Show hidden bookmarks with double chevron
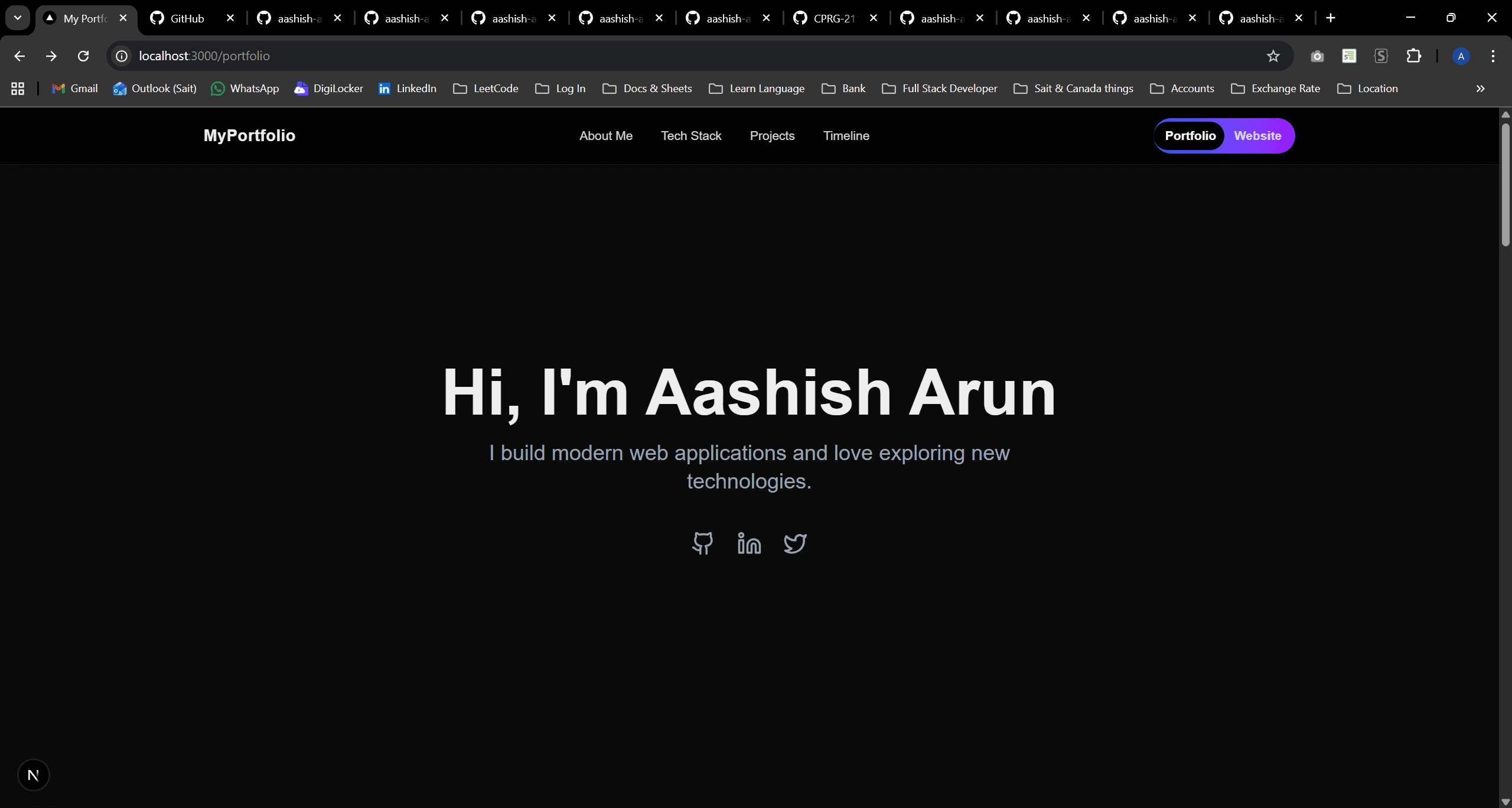This screenshot has height=808, width=1512. 1480,89
